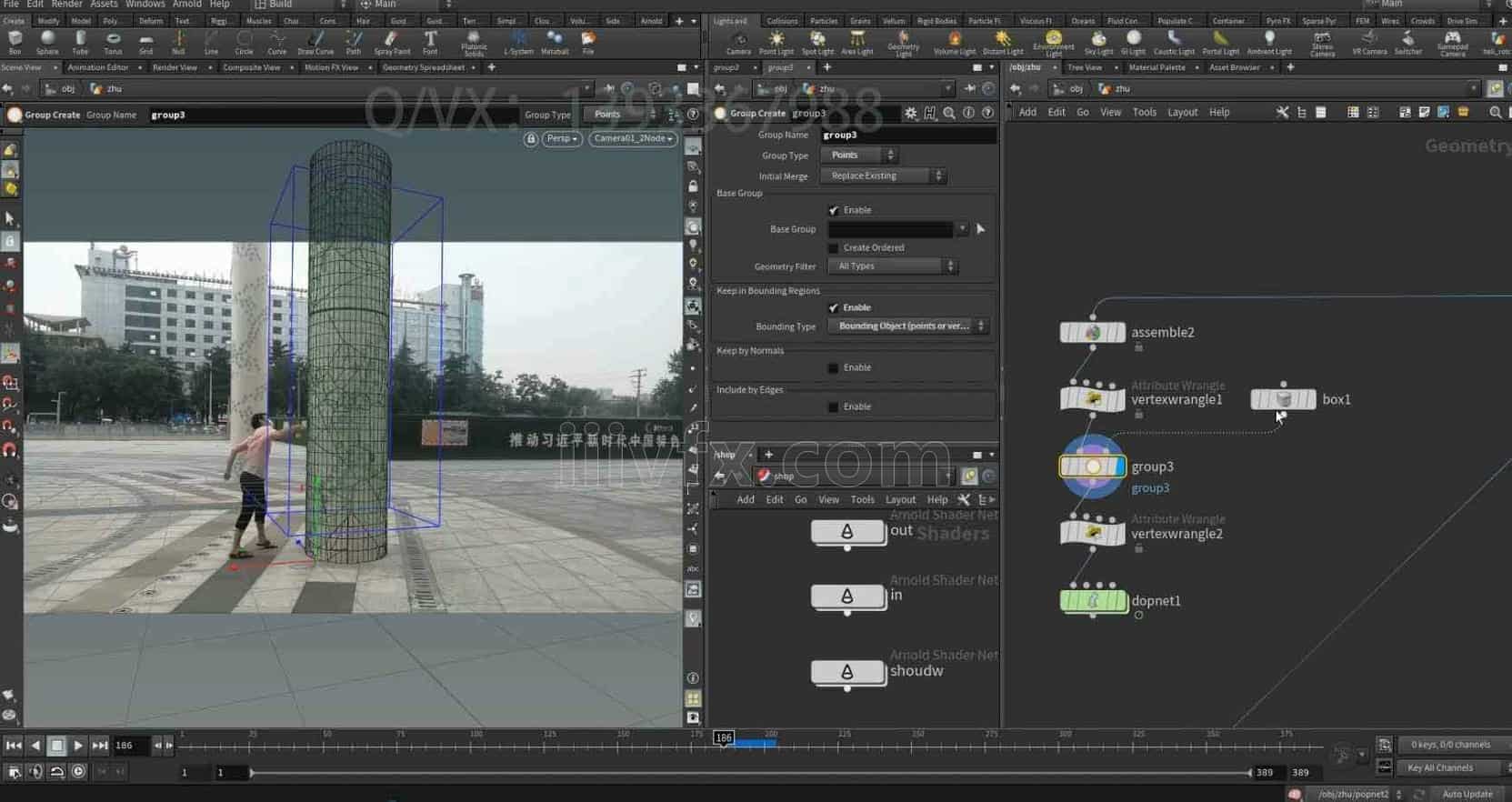This screenshot has width=1512, height=802.
Task: Add a Portal Light
Action: pyautogui.click(x=1220, y=42)
